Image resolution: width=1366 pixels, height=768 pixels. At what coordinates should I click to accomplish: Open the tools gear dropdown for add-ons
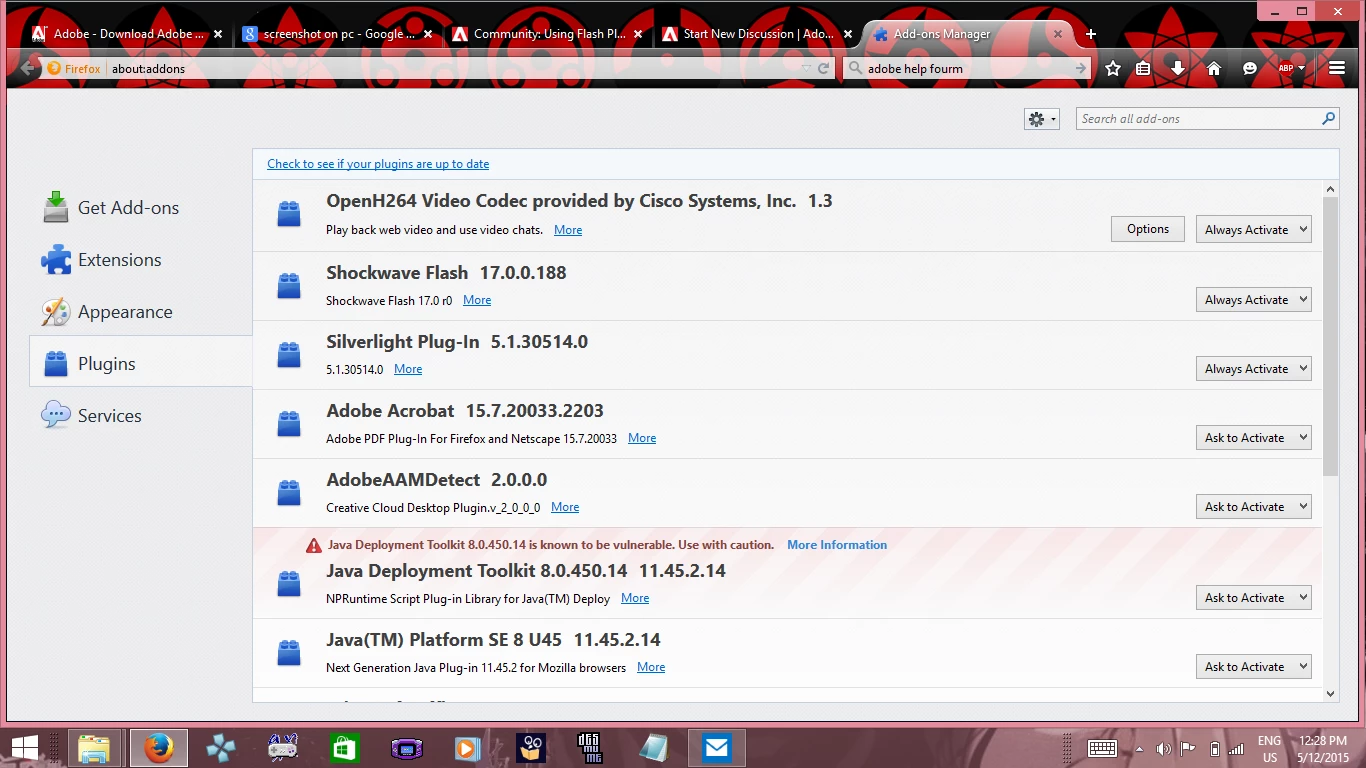(x=1041, y=119)
